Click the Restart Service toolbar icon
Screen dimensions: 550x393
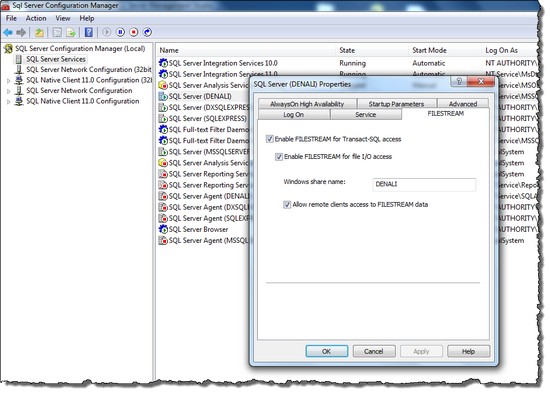click(147, 32)
